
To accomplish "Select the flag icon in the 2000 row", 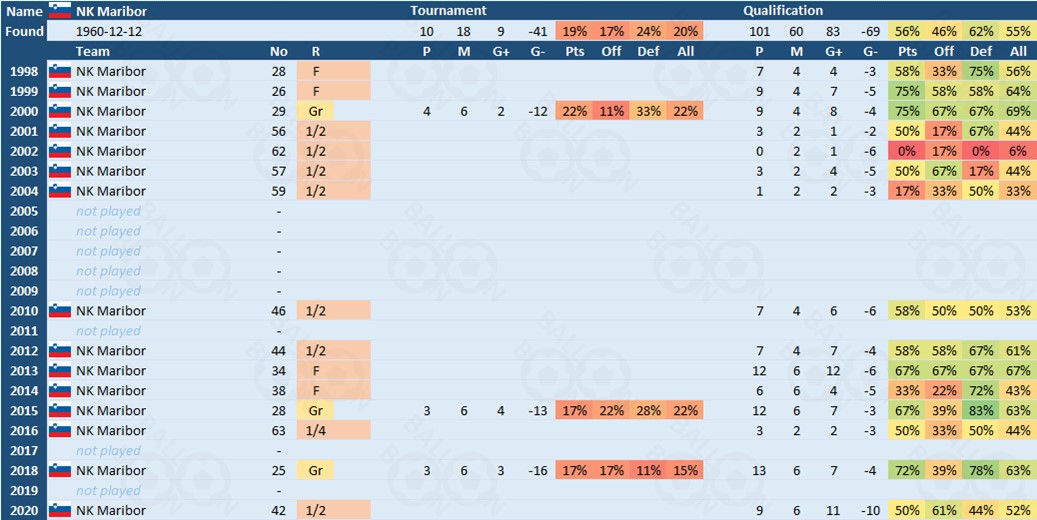I will click(60, 111).
